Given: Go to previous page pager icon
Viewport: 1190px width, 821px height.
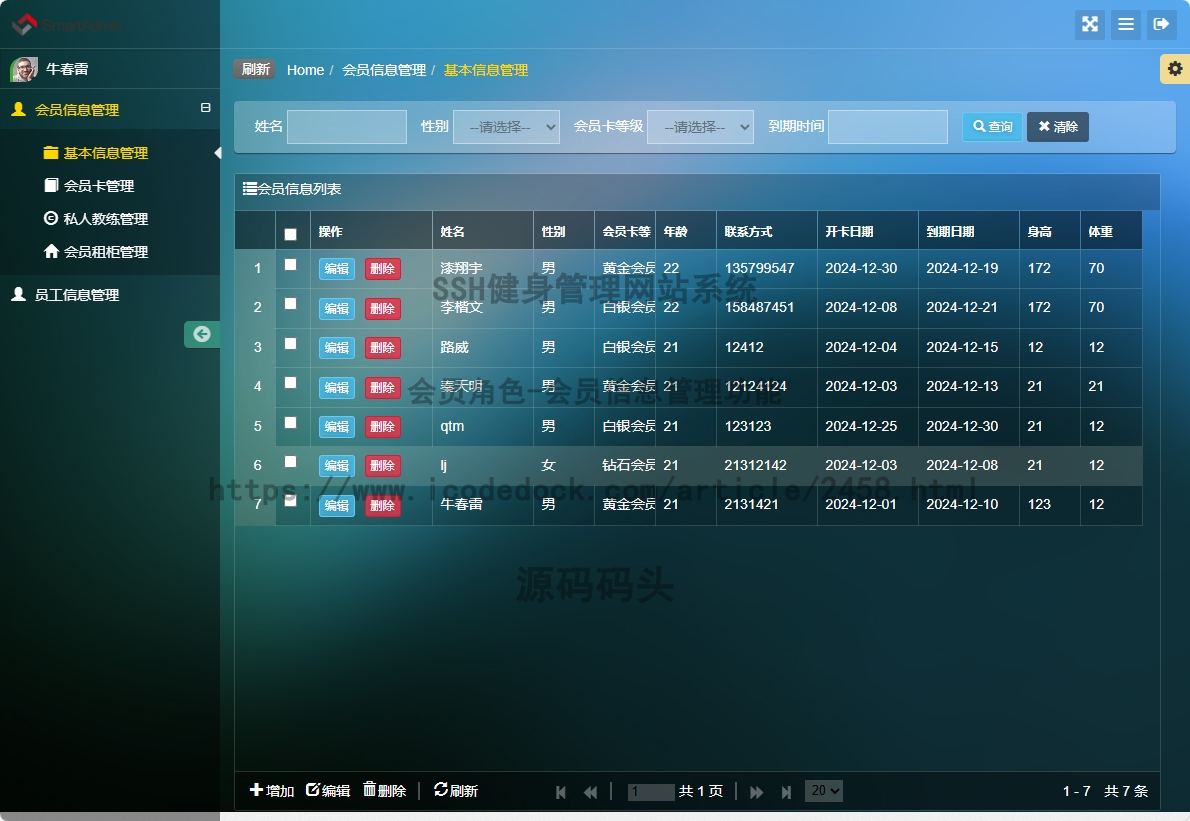Looking at the screenshot, I should click(x=590, y=792).
